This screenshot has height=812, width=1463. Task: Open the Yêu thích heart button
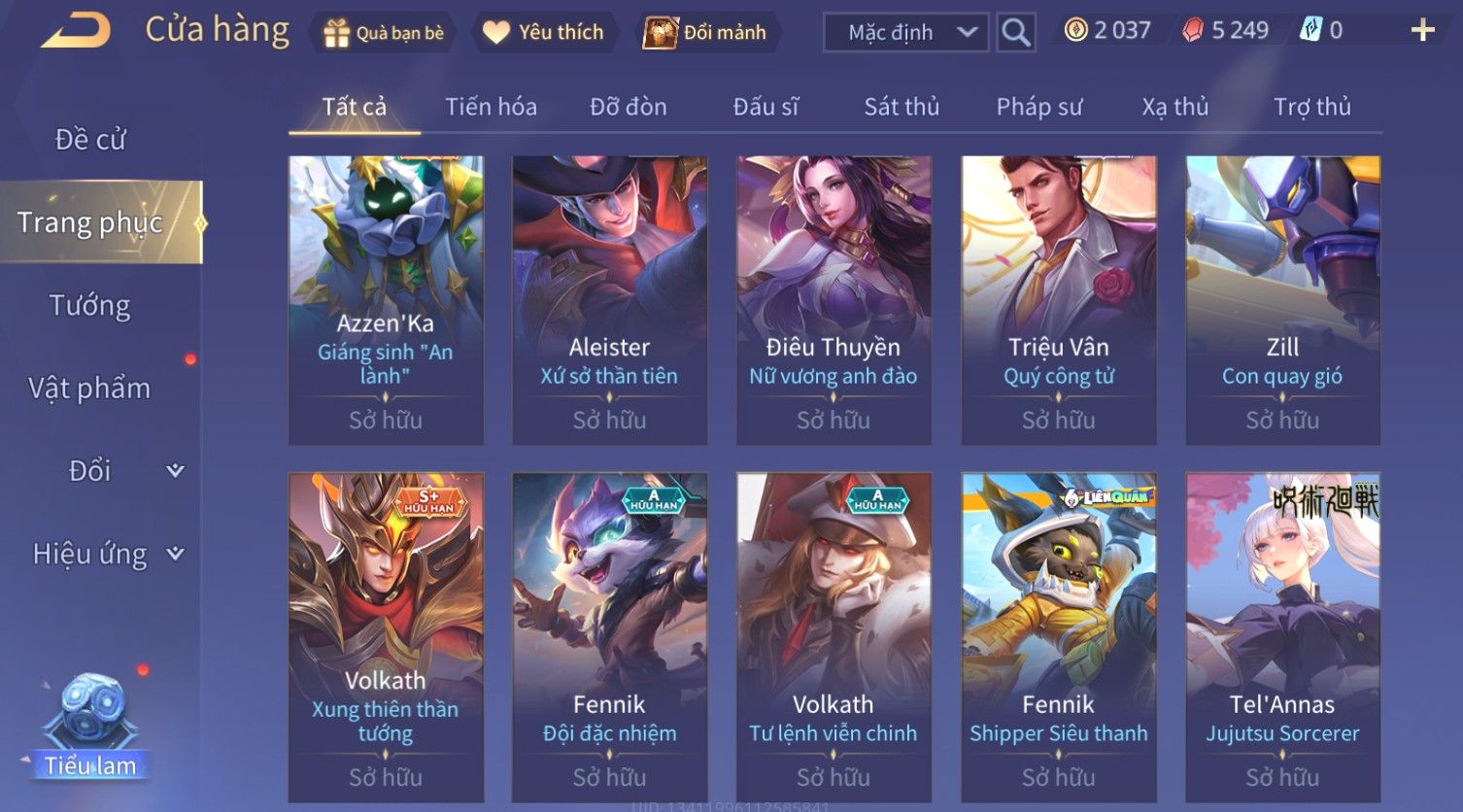(x=544, y=32)
